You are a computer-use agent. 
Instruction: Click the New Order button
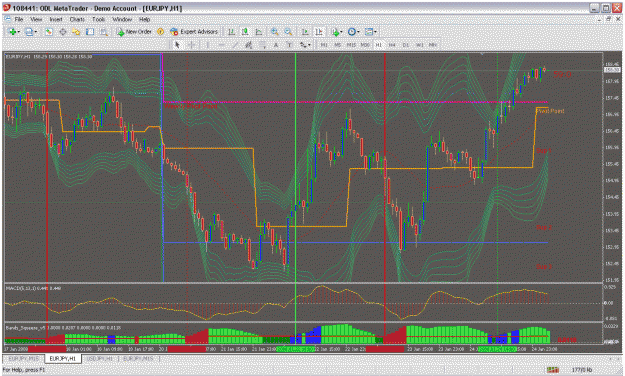point(134,32)
